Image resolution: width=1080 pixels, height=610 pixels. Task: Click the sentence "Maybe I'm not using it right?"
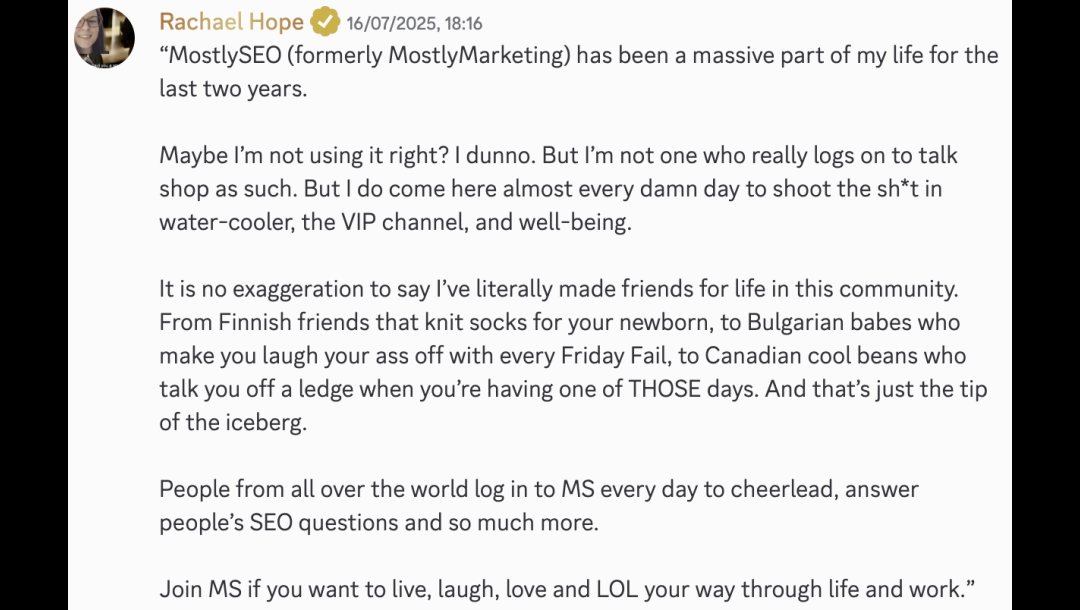point(304,155)
